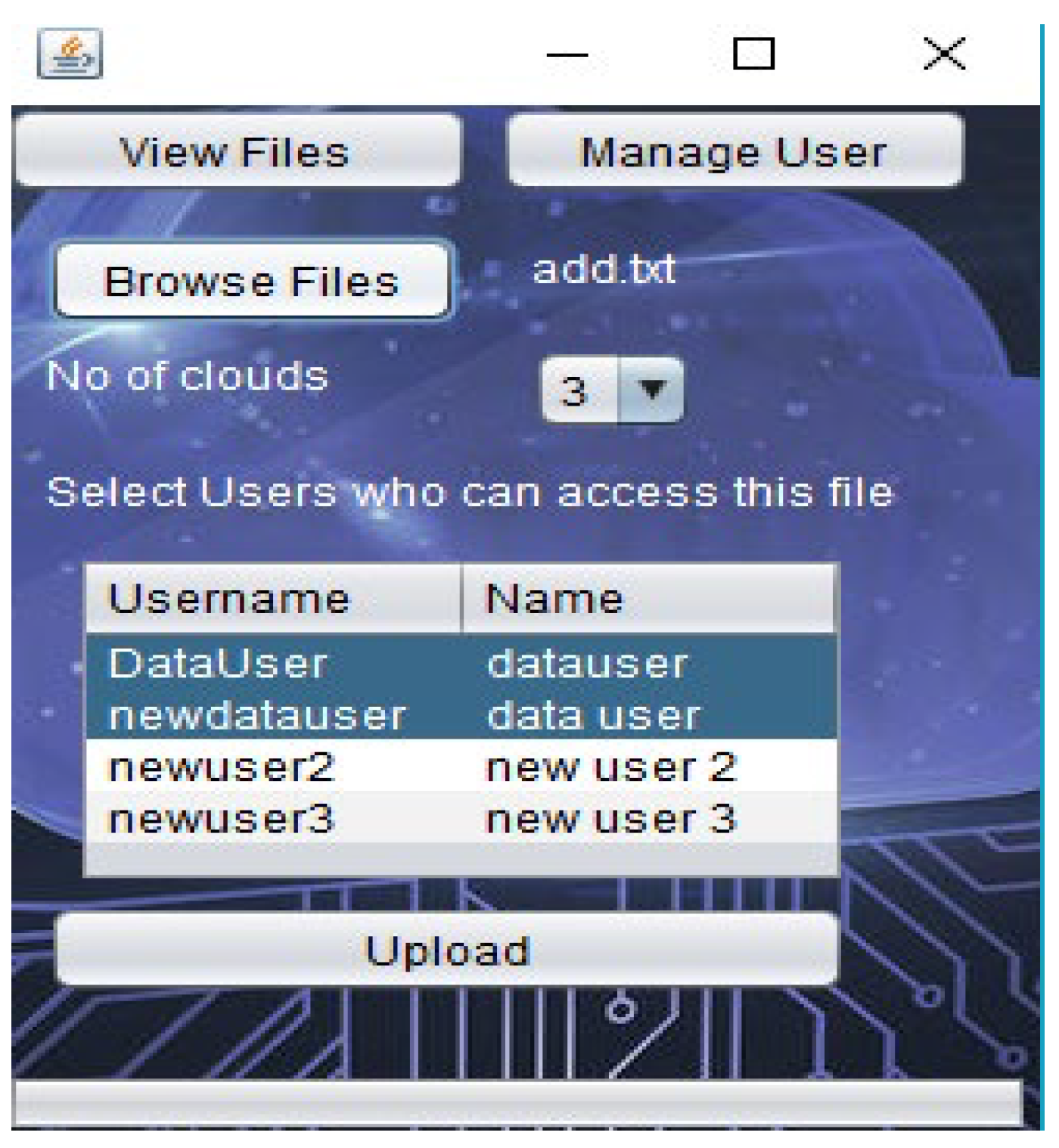Viewport: 1059px width, 1148px height.
Task: Click the Upload button
Action: [x=447, y=950]
